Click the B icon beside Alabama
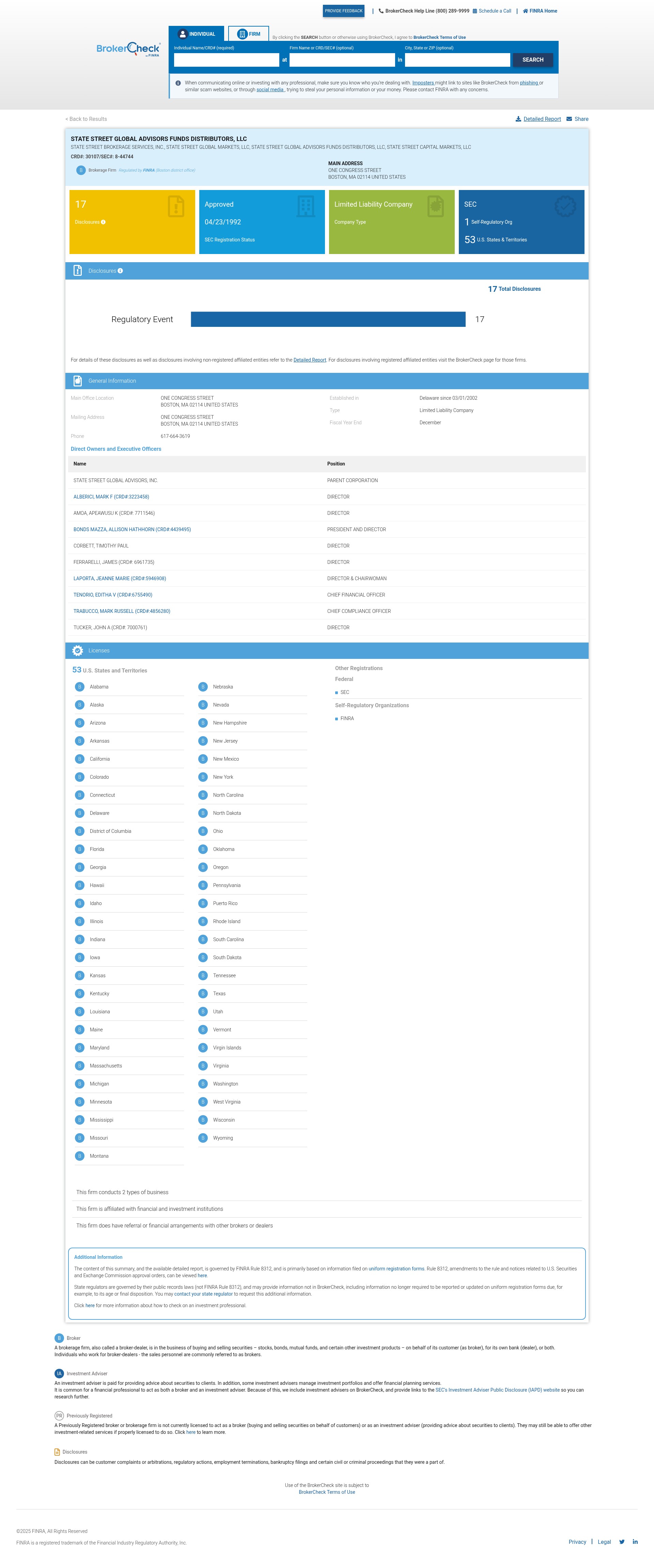Viewport: 654px width, 1568px height. (79, 686)
